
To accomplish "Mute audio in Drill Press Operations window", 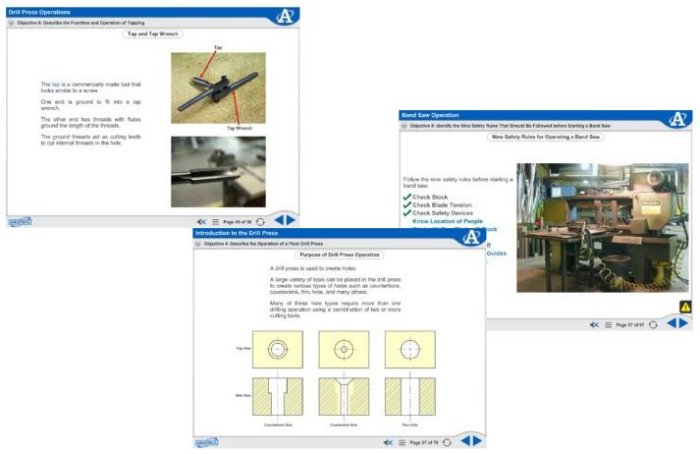I will [201, 220].
